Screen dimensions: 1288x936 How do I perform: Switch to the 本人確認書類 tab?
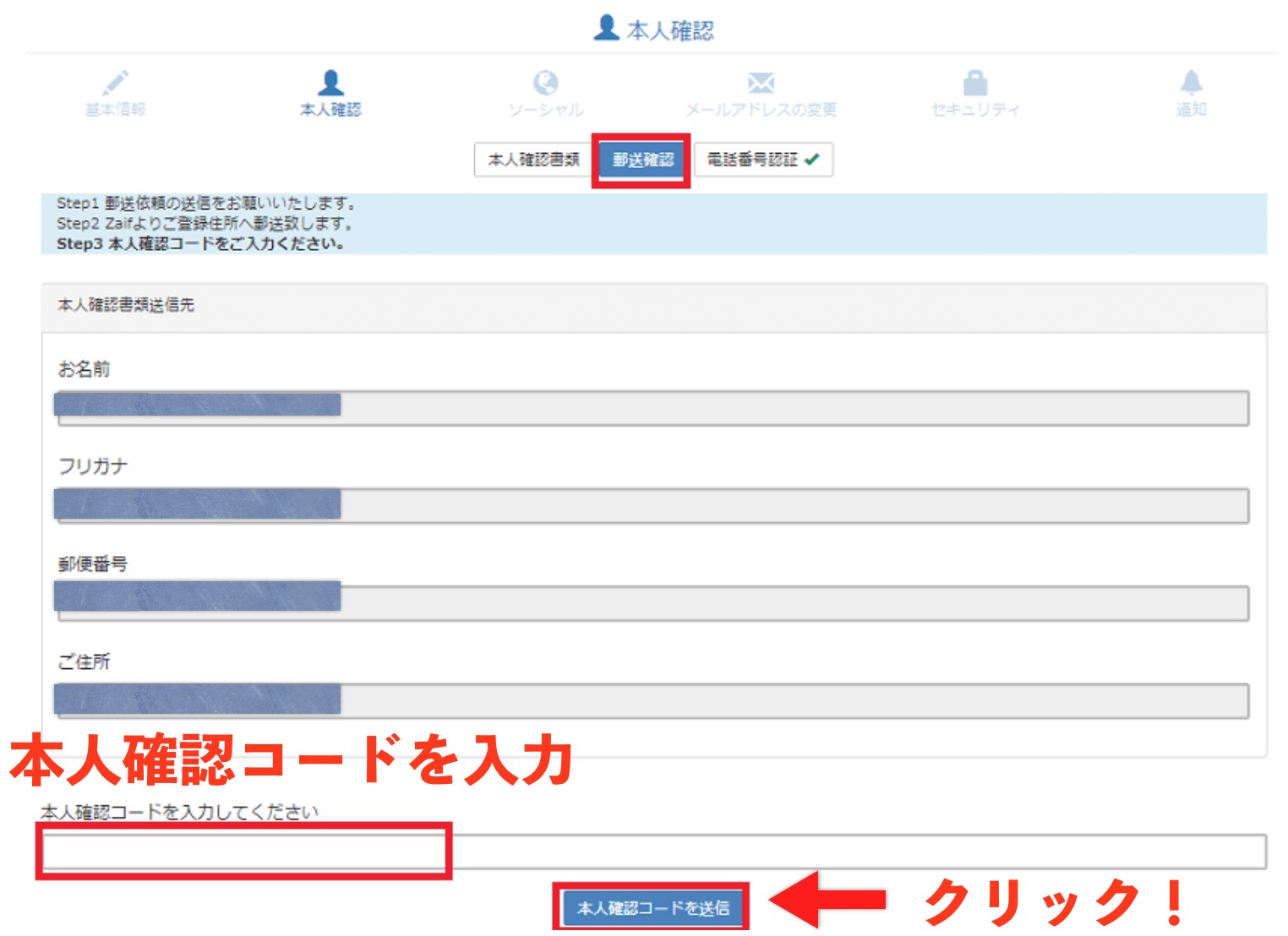click(535, 160)
